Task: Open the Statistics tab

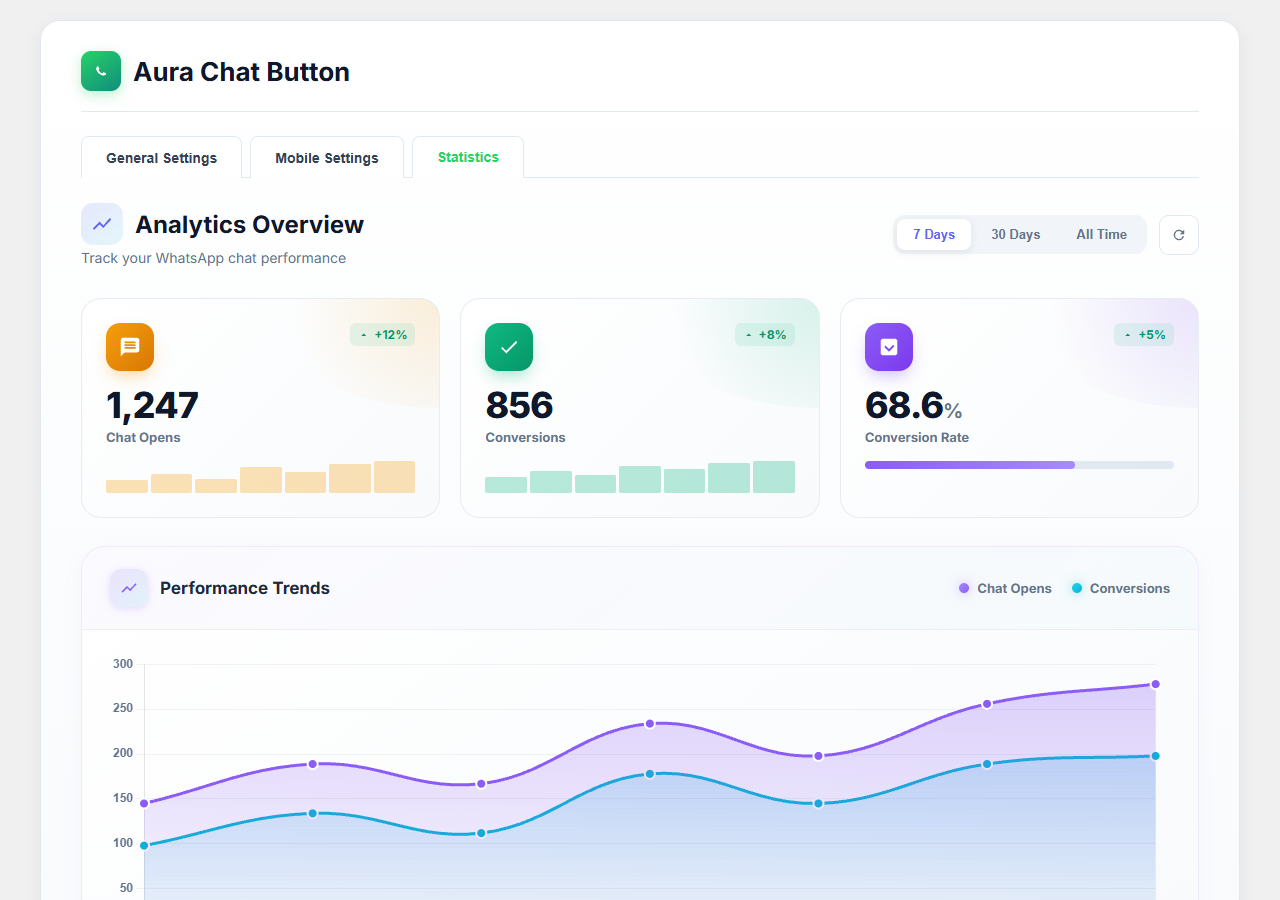Action: tap(467, 157)
